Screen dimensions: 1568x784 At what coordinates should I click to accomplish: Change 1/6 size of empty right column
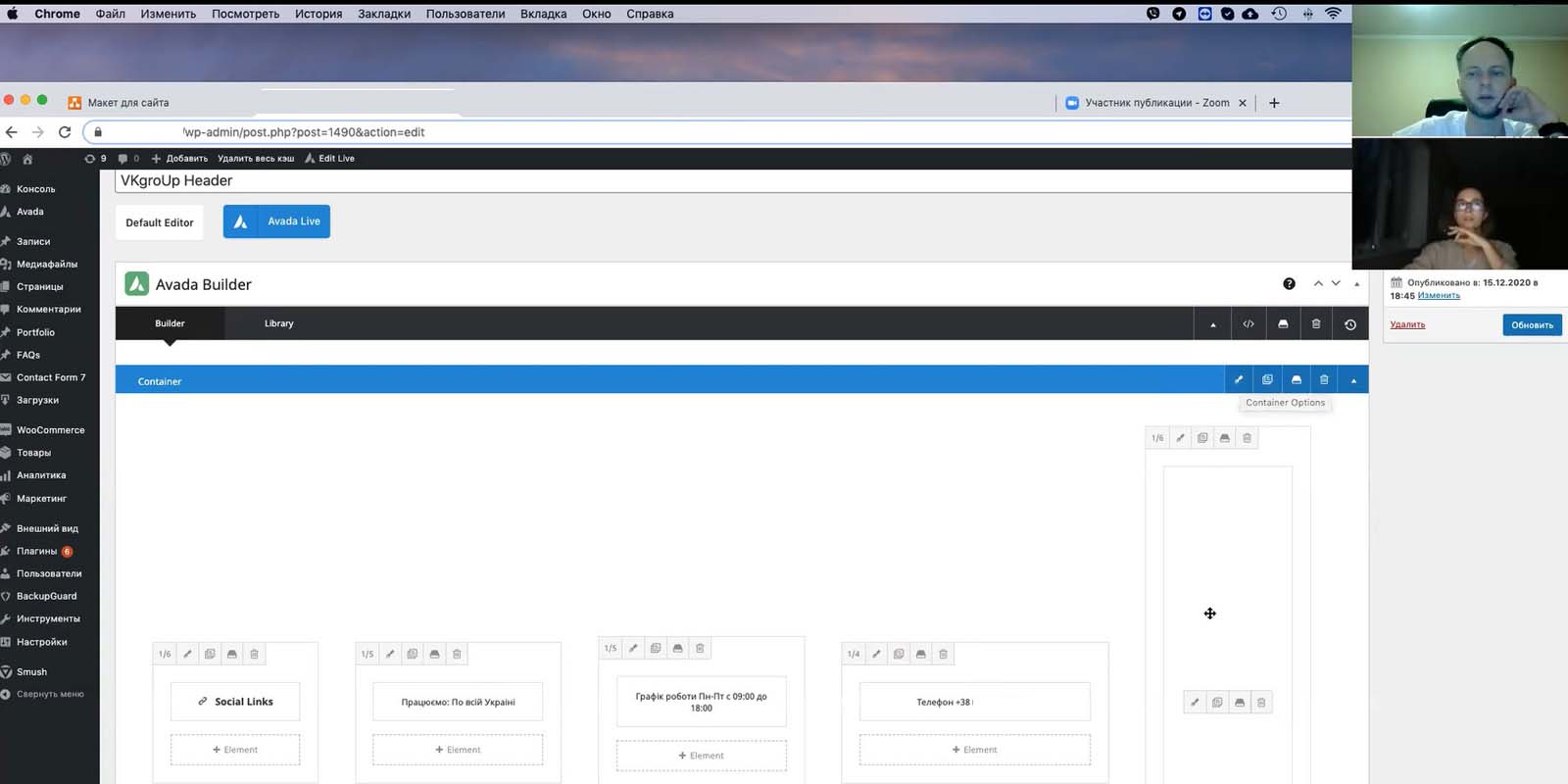click(x=1157, y=438)
